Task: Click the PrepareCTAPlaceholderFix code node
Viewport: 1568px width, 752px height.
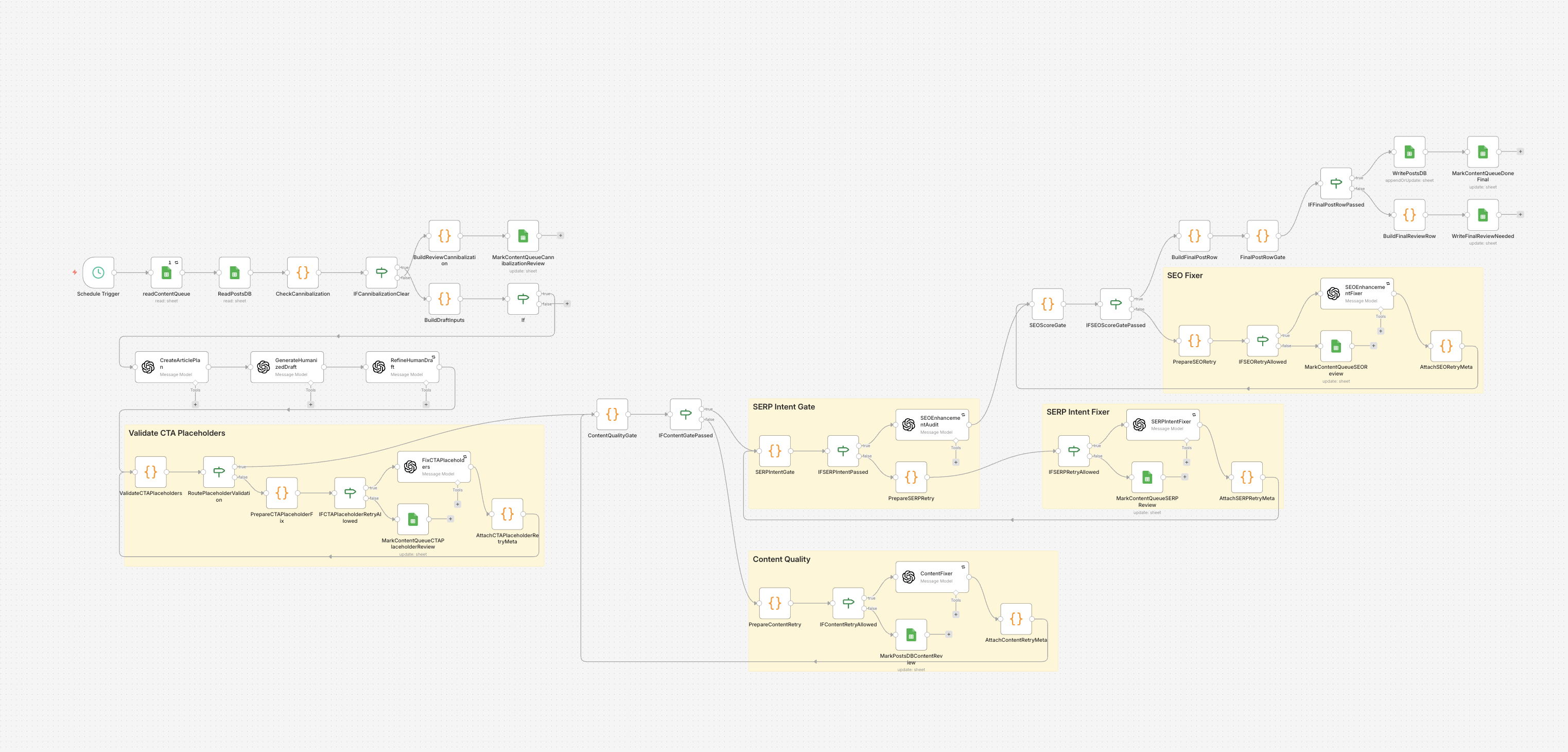Action: point(282,493)
